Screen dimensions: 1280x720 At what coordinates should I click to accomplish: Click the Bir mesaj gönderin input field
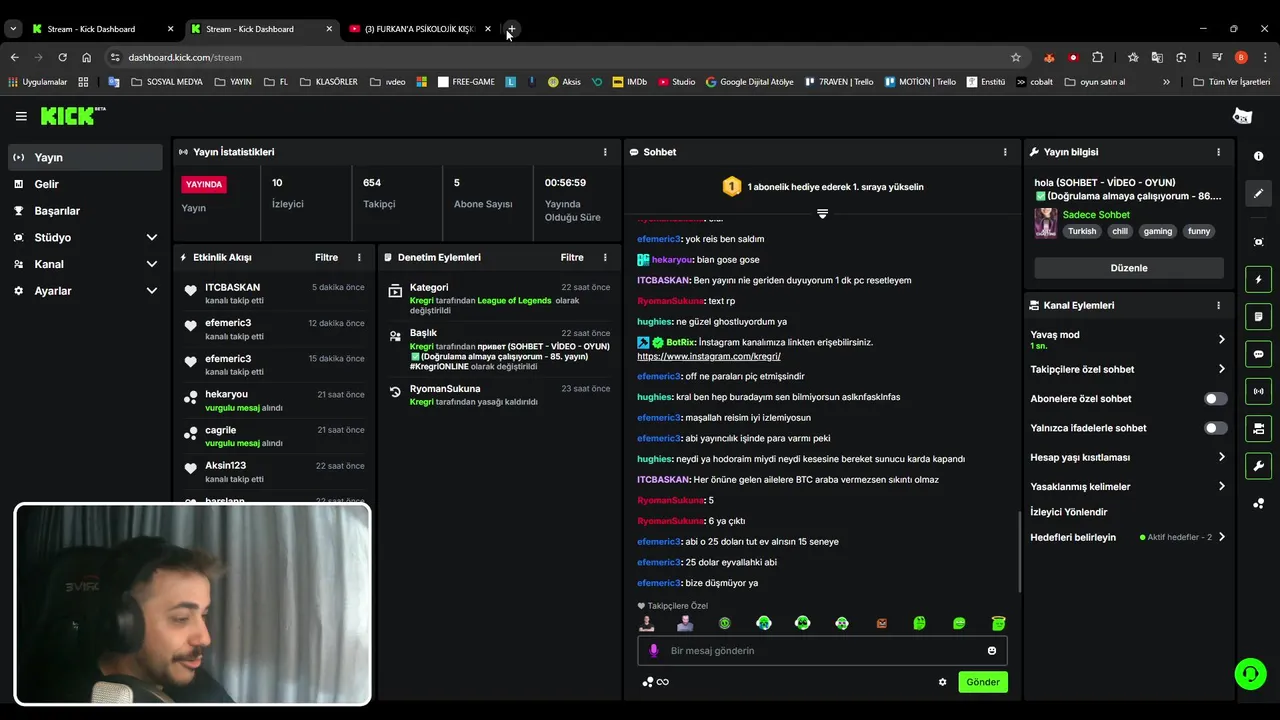[x=822, y=650]
